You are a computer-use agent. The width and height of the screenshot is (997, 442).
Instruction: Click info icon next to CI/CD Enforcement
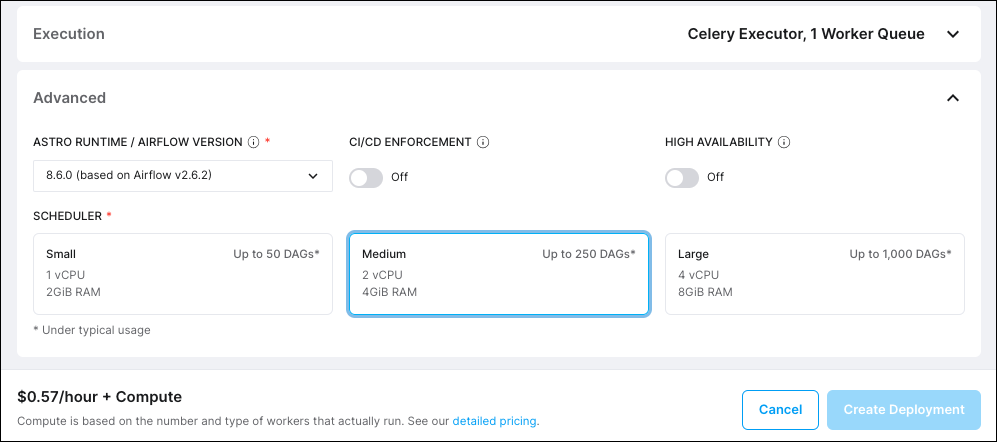coord(483,142)
